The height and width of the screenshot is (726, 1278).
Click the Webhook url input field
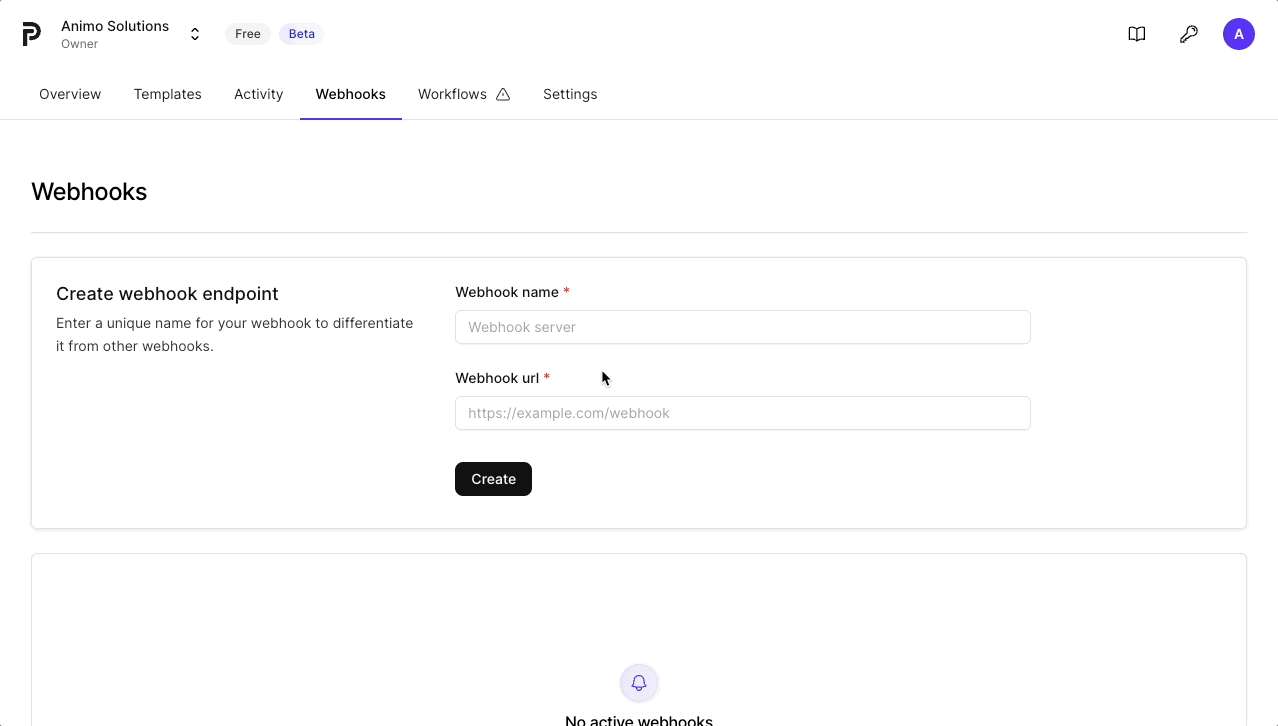point(742,413)
